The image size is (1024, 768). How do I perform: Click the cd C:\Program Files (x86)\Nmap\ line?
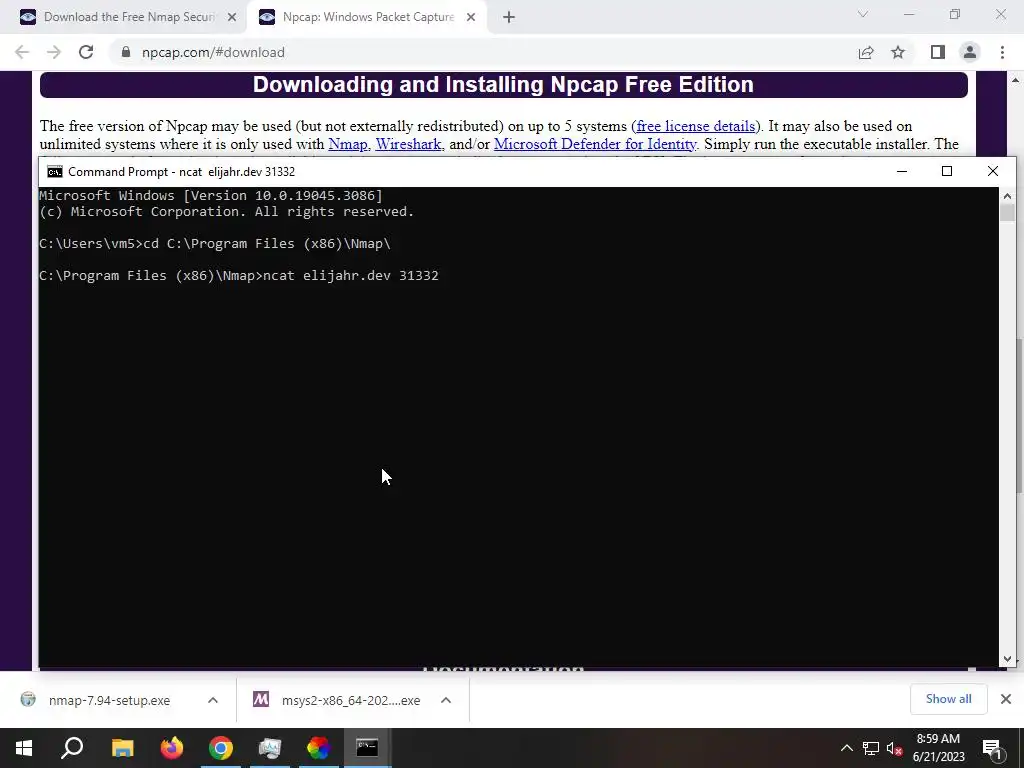[x=215, y=244]
